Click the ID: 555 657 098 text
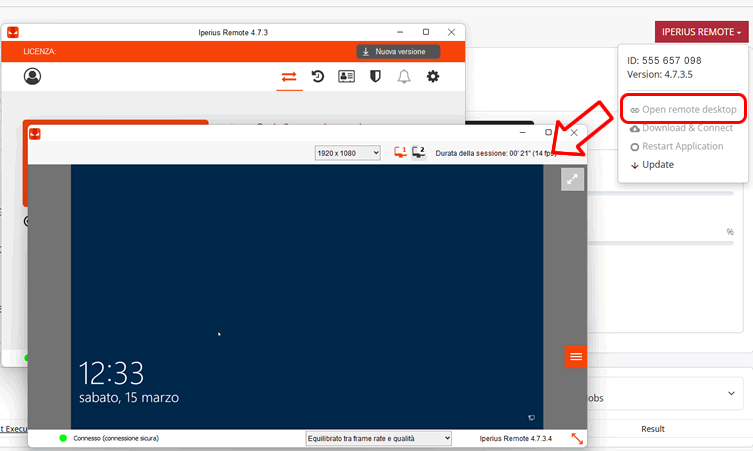753x451 pixels. pyautogui.click(x=664, y=61)
